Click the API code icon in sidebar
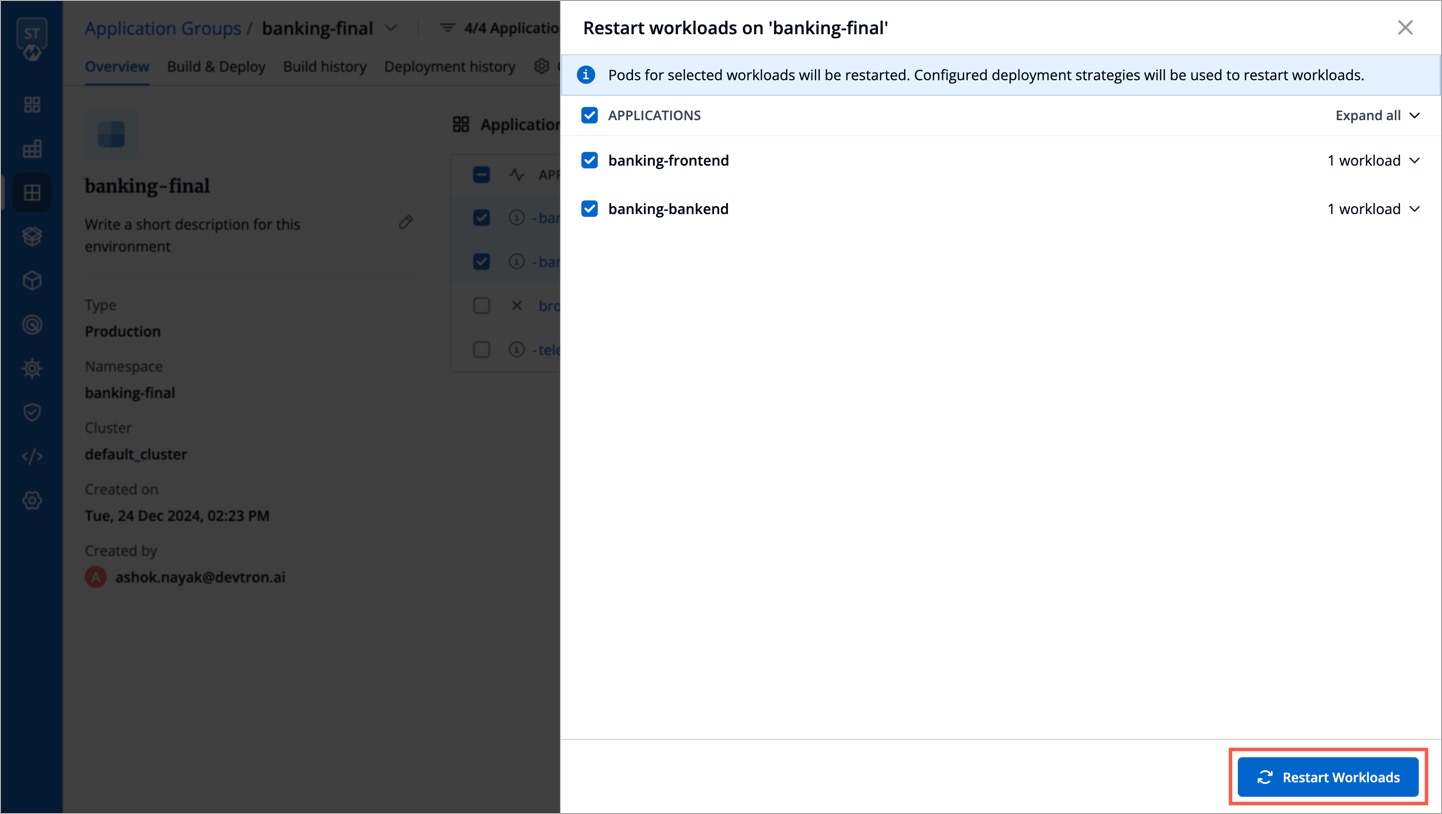Image resolution: width=1442 pixels, height=814 pixels. coord(31,456)
